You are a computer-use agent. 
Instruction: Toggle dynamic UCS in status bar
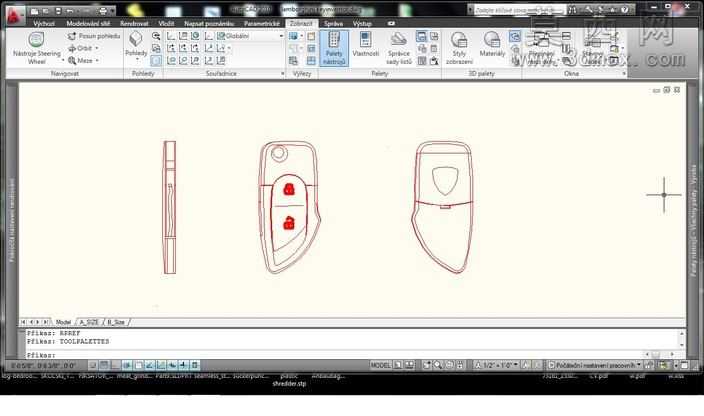[161, 365]
